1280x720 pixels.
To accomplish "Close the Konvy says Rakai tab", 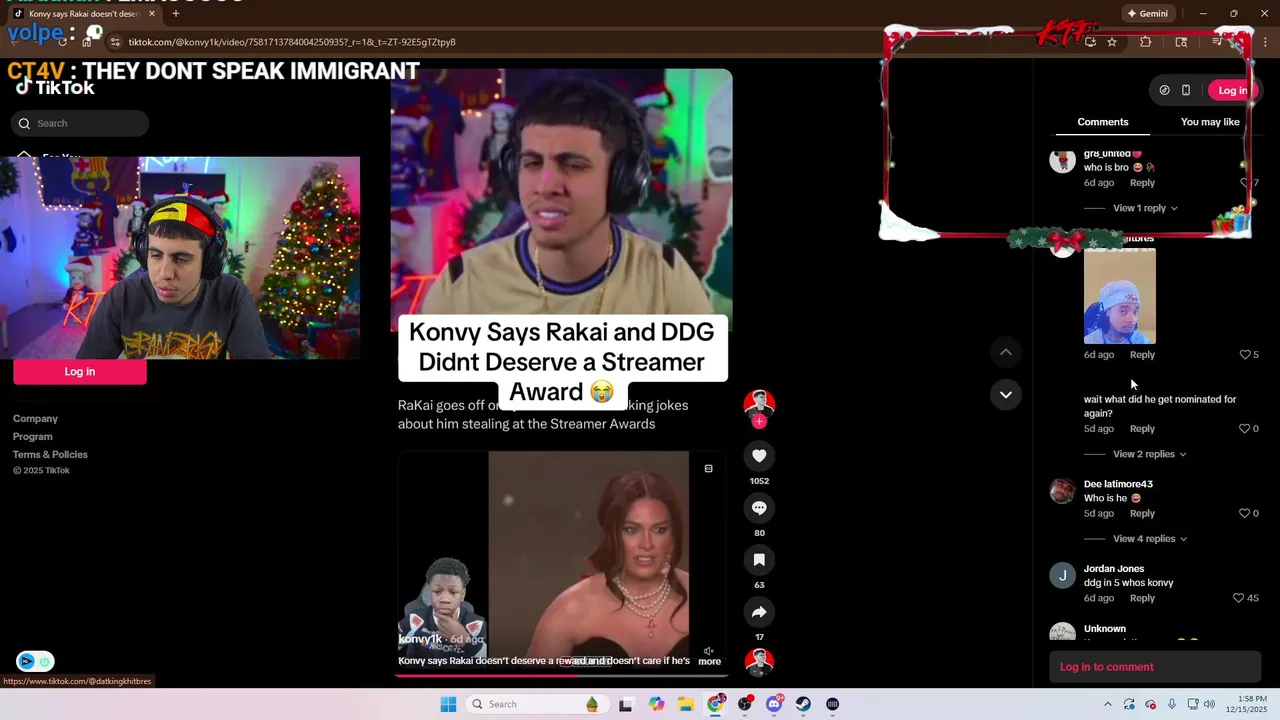I will (150, 14).
